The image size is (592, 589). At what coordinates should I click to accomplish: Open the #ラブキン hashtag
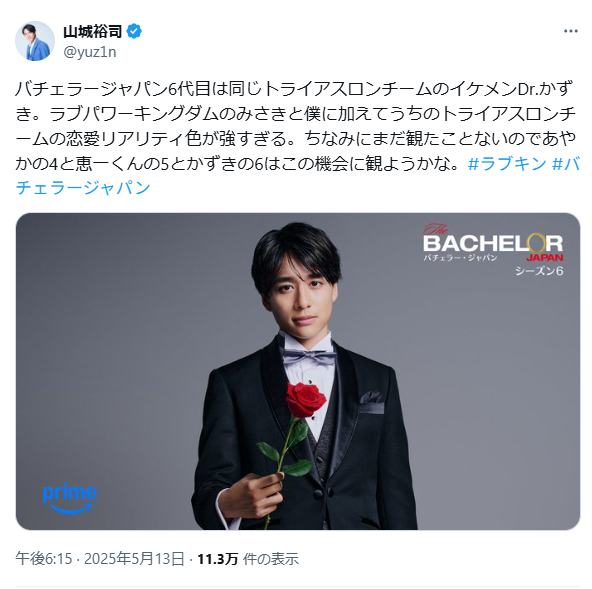pos(507,163)
